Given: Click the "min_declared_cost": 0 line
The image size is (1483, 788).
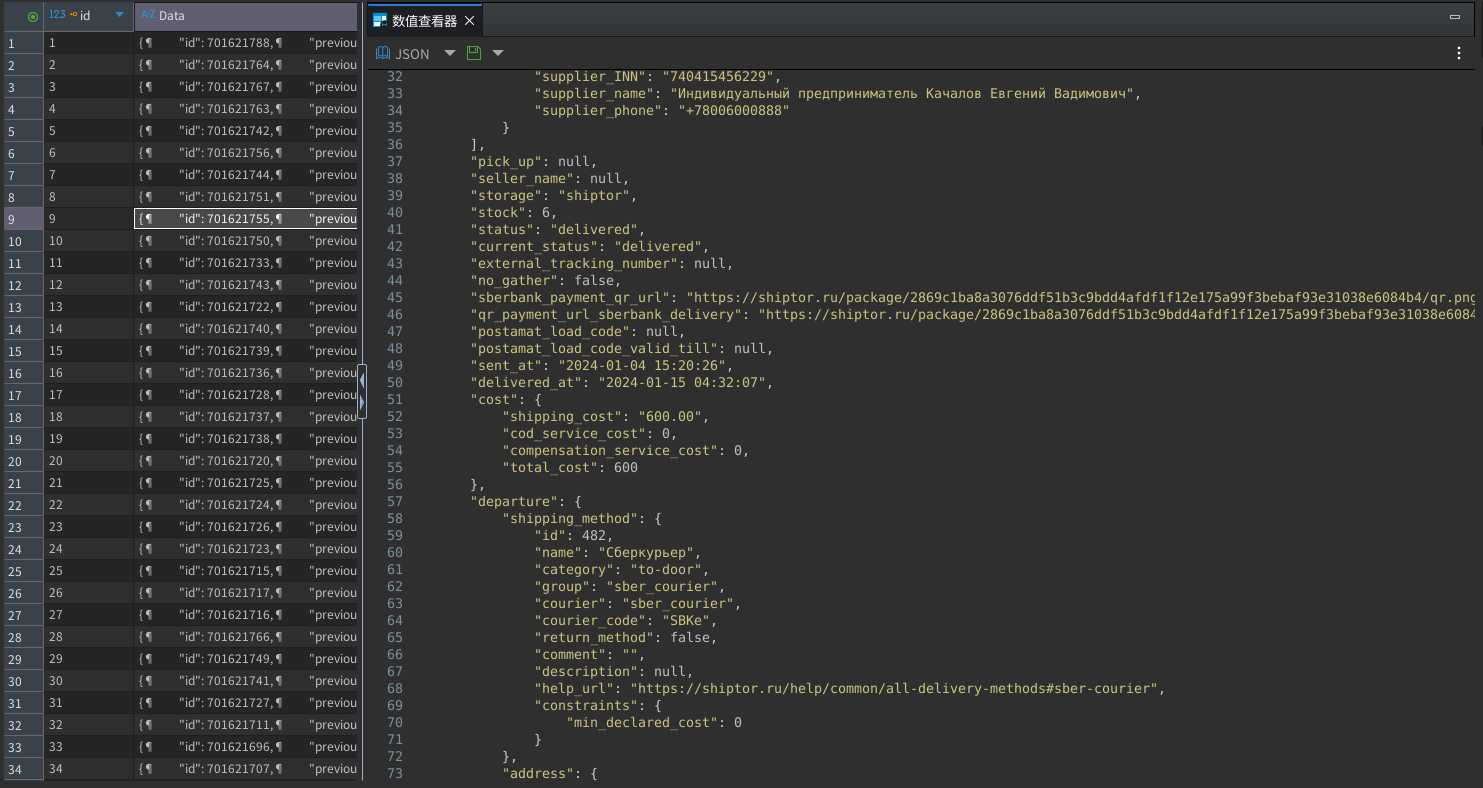Looking at the screenshot, I should click(x=654, y=723).
